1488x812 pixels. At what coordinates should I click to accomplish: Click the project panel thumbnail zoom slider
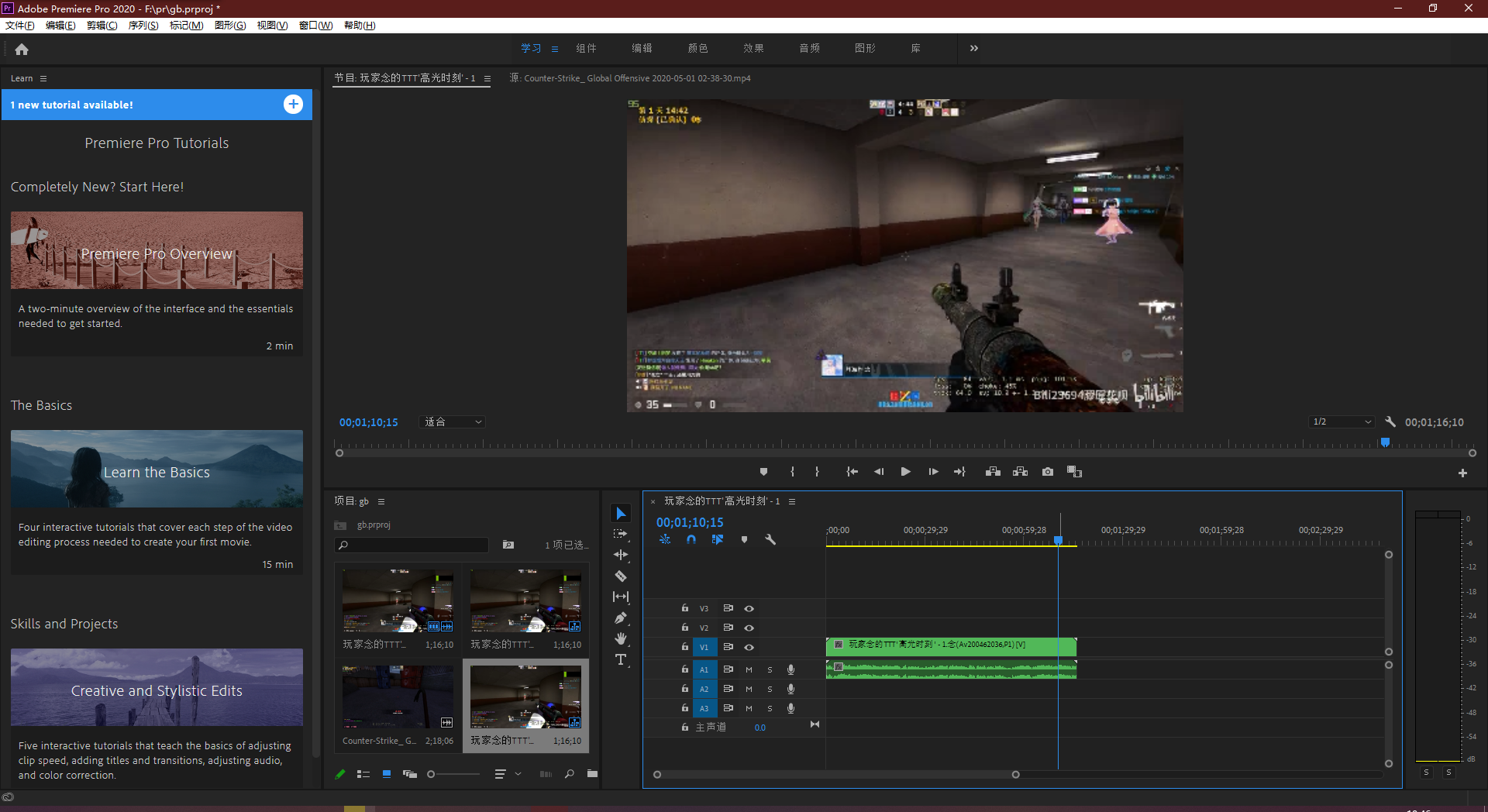coord(431,774)
